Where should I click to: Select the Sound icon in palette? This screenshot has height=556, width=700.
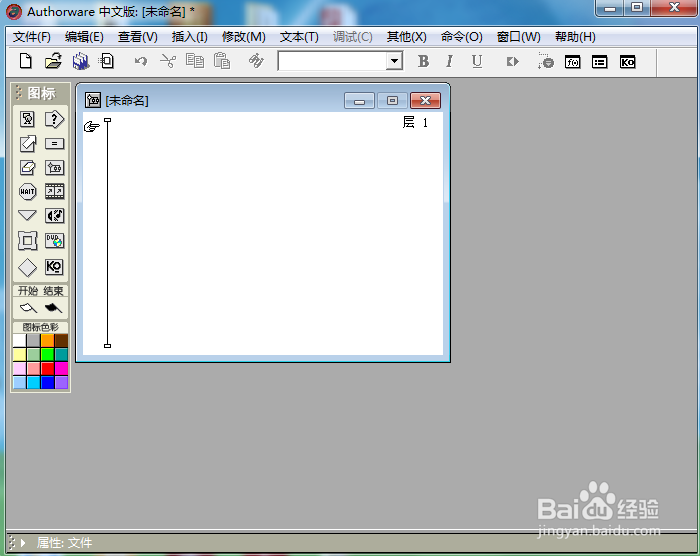[54, 216]
